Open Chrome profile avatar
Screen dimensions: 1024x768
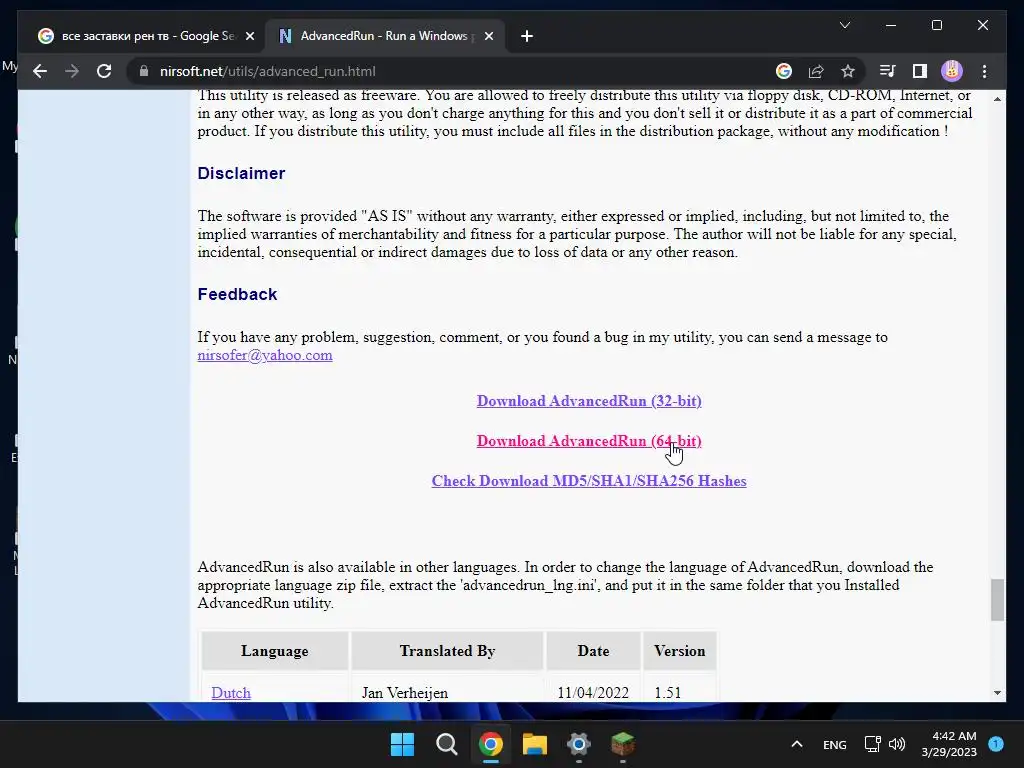952,71
